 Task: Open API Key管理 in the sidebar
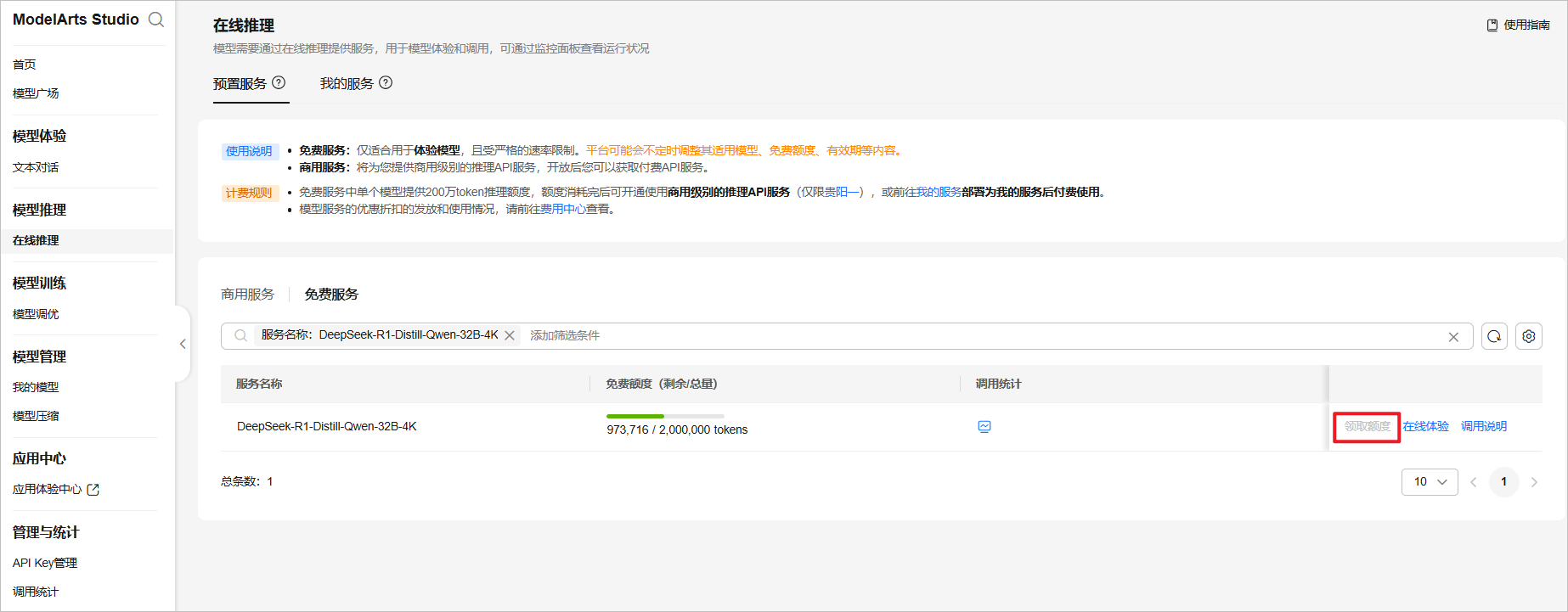(x=45, y=564)
